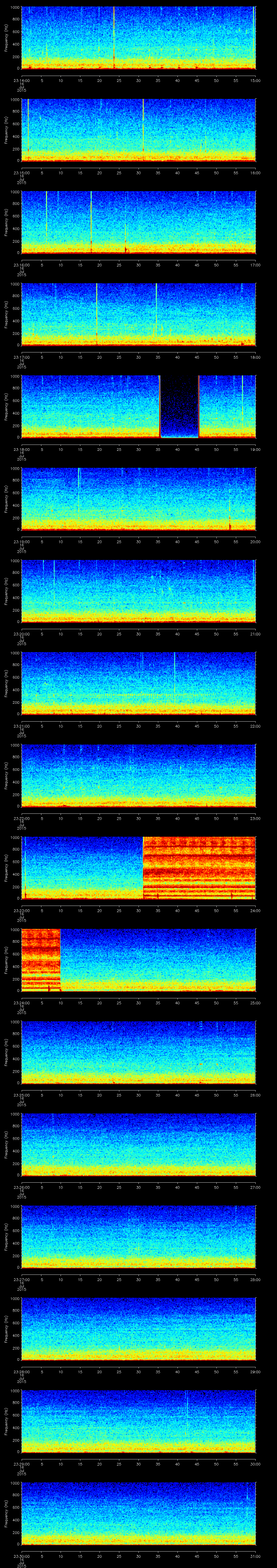Click the 'Frequency (Hz)' axis label of the 23:30:00 panel
The width and height of the screenshot is (277, 1568).
(x=6, y=1513)
